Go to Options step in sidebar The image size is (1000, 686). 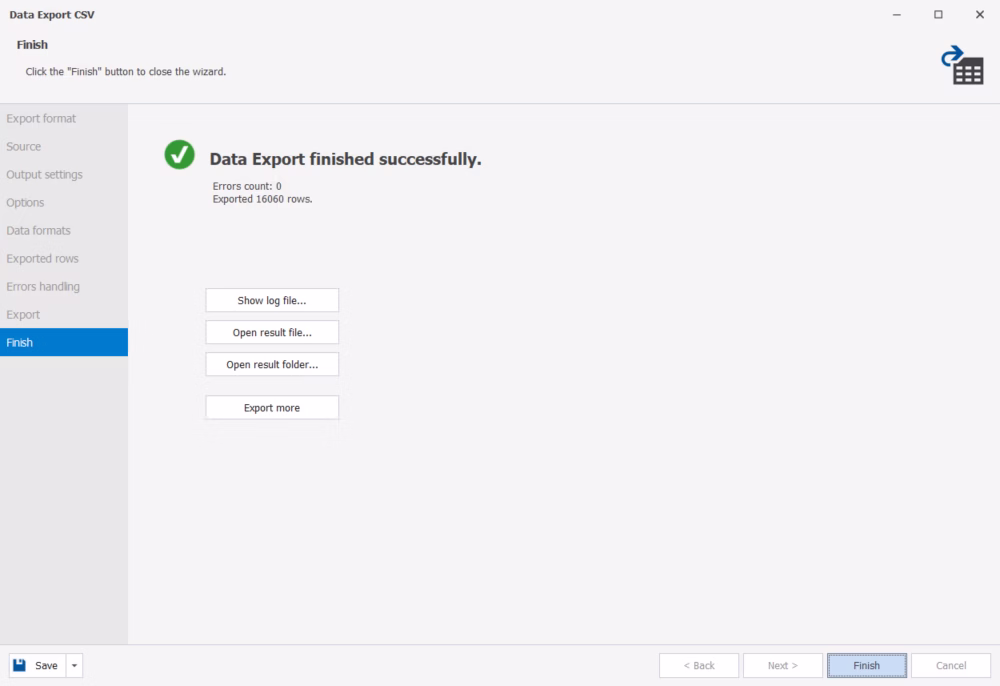[x=64, y=203]
